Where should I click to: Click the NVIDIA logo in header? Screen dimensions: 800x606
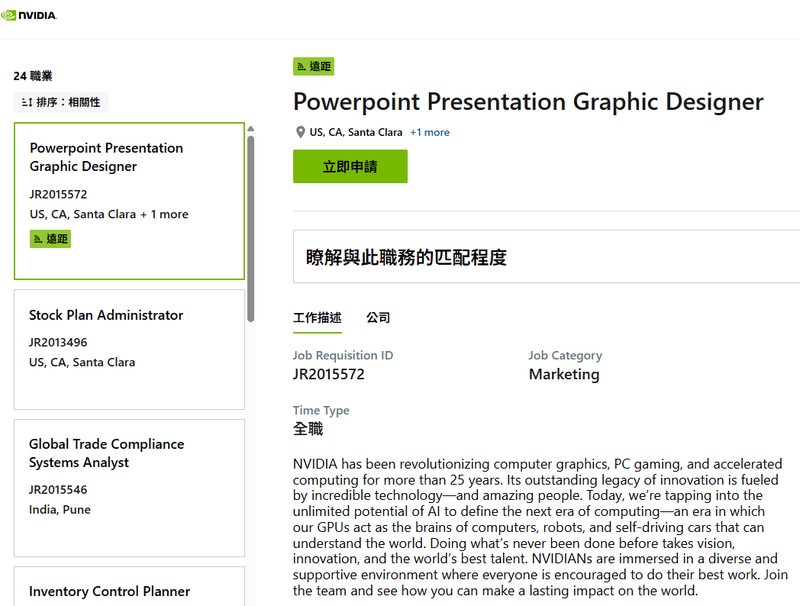click(x=29, y=15)
